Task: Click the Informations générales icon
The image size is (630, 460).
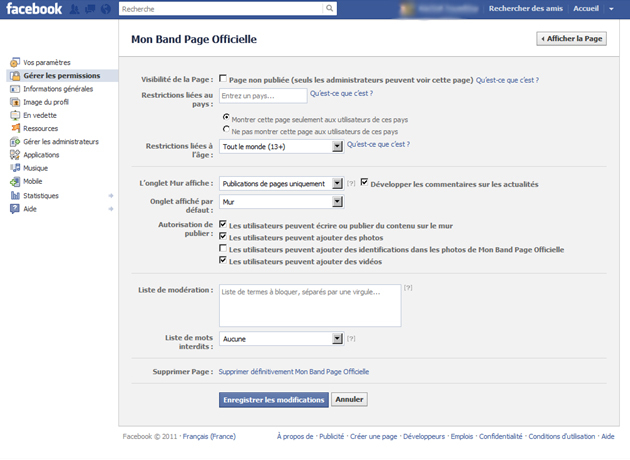Action: tap(15, 89)
